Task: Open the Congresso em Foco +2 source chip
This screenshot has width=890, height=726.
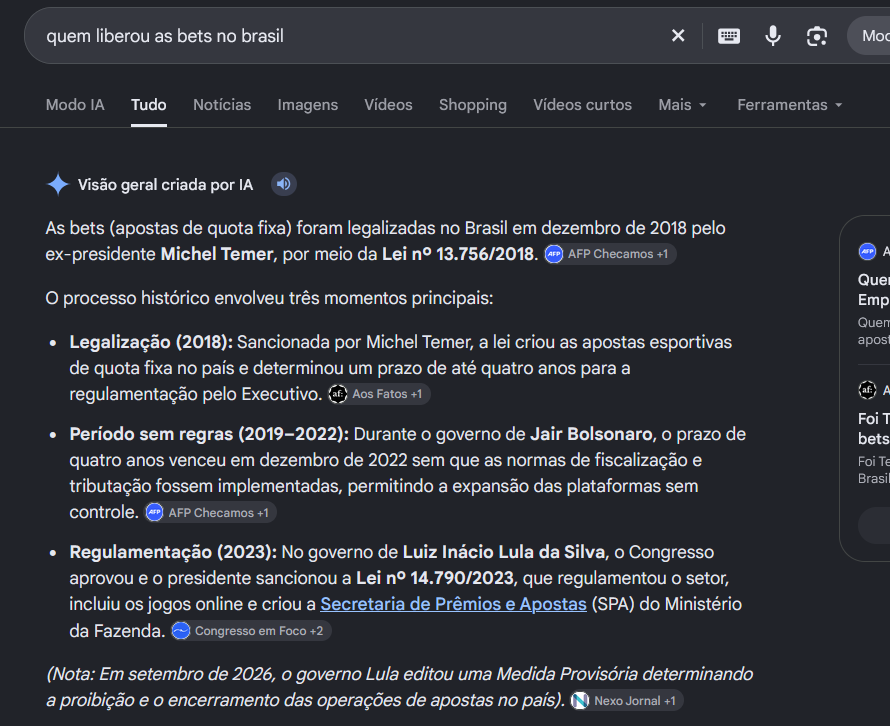Action: coord(250,631)
